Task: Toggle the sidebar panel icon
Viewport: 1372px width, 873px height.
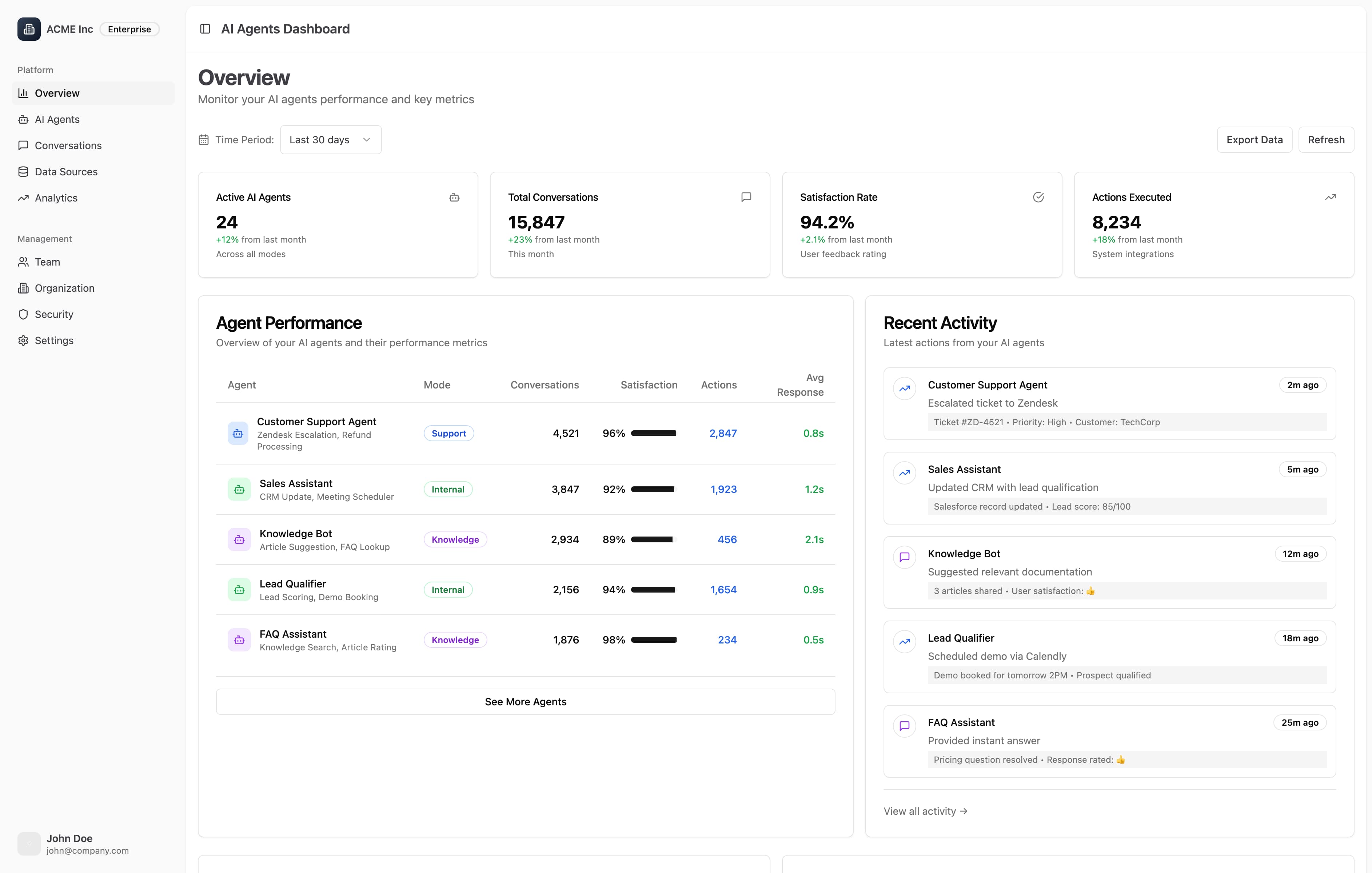Action: coord(205,29)
